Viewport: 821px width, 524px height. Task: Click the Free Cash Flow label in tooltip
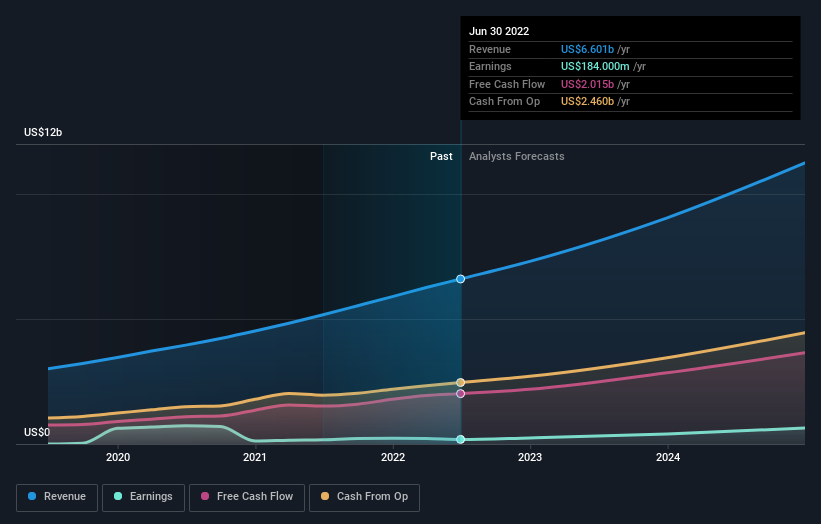click(507, 84)
